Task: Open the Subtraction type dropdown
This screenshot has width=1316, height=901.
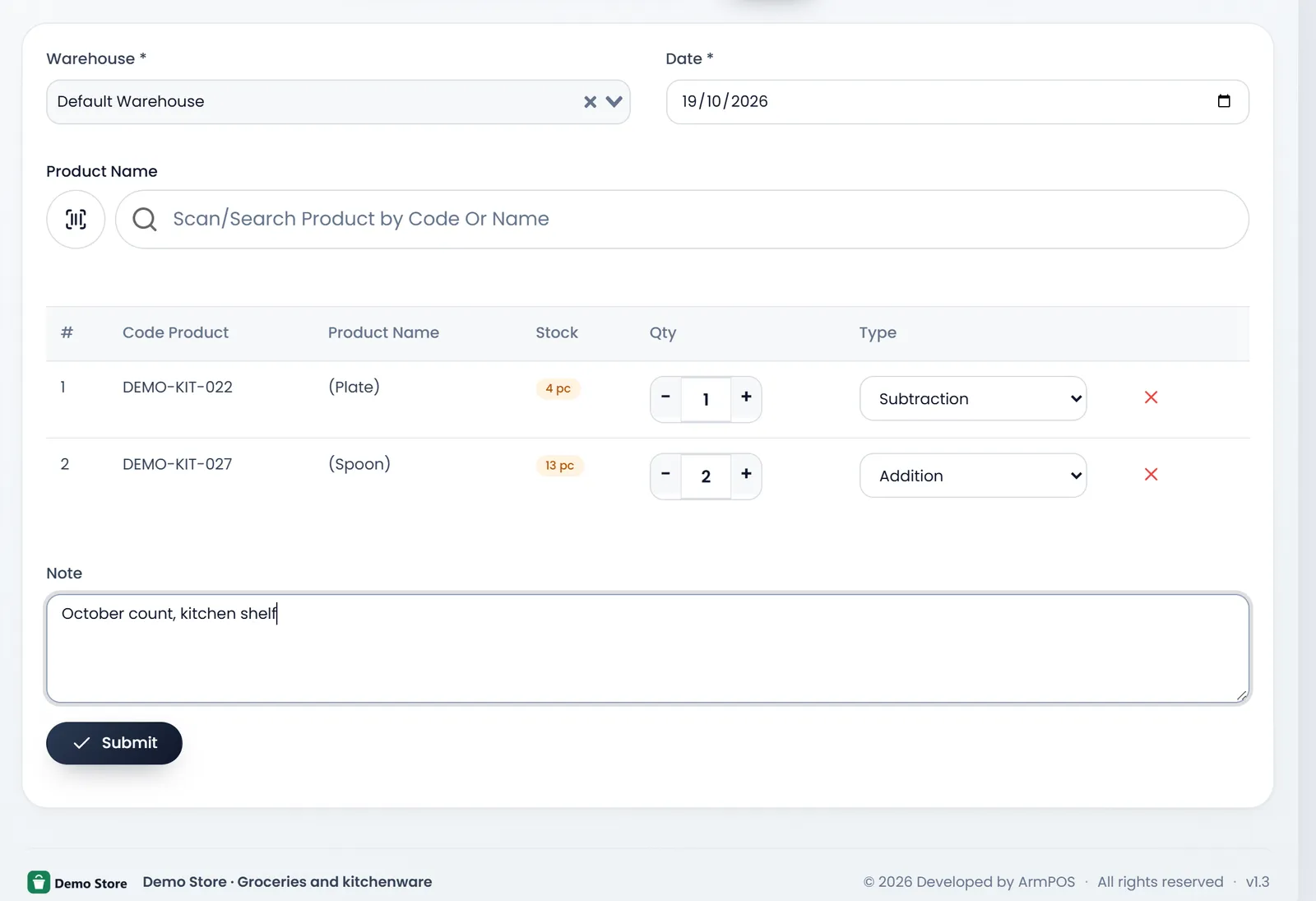Action: pos(973,398)
